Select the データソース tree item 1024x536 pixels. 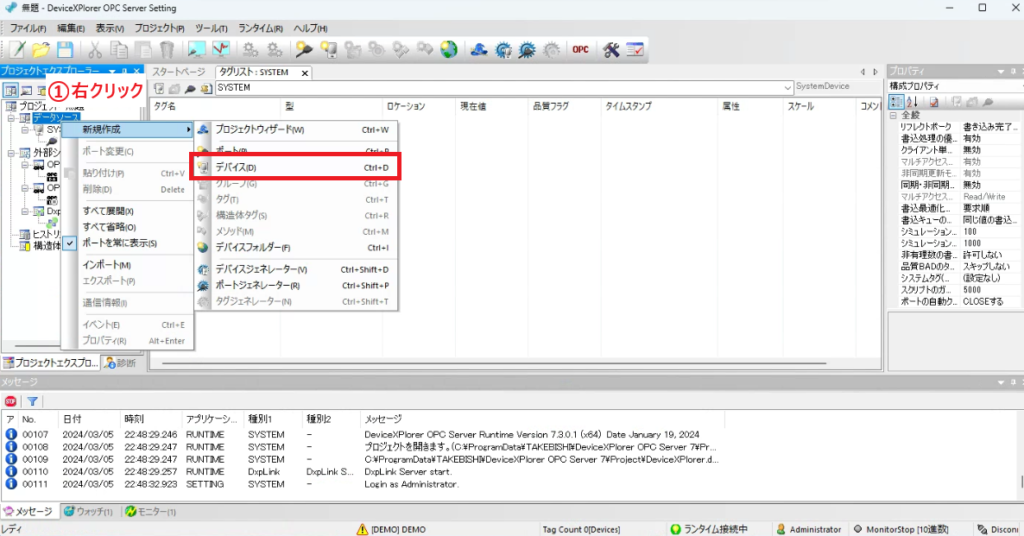tap(56, 118)
